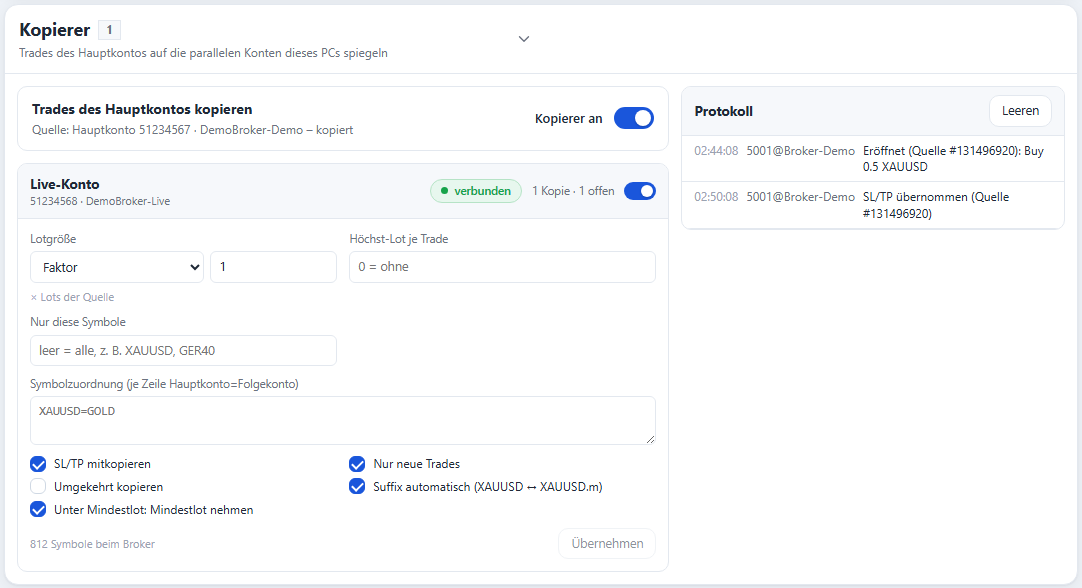
Task: Click the Kopierer count badge "1"
Action: tap(109, 30)
